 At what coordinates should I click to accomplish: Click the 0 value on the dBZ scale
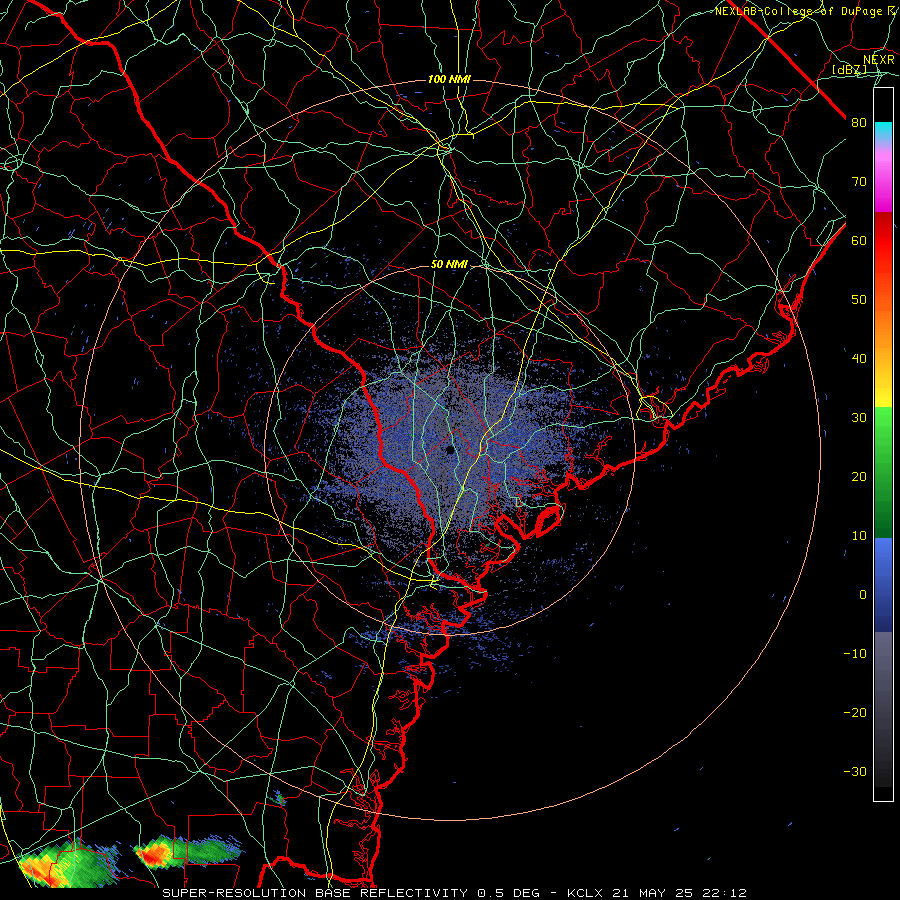pyautogui.click(x=863, y=595)
